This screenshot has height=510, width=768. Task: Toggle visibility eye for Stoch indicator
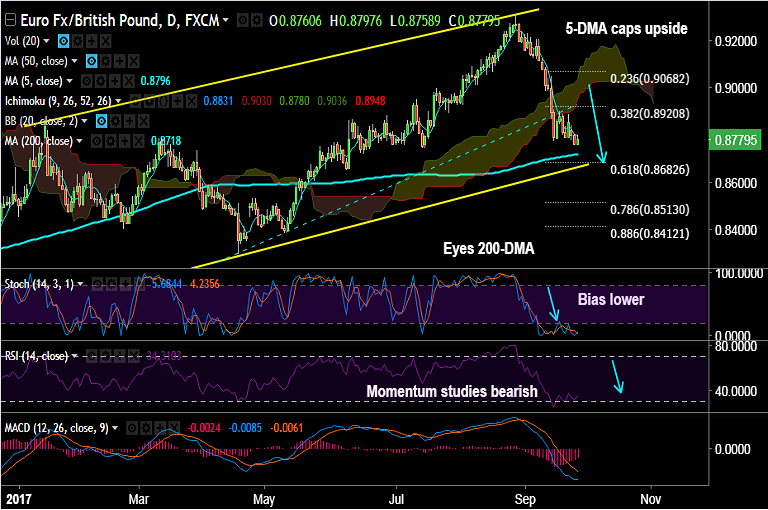(x=97, y=284)
